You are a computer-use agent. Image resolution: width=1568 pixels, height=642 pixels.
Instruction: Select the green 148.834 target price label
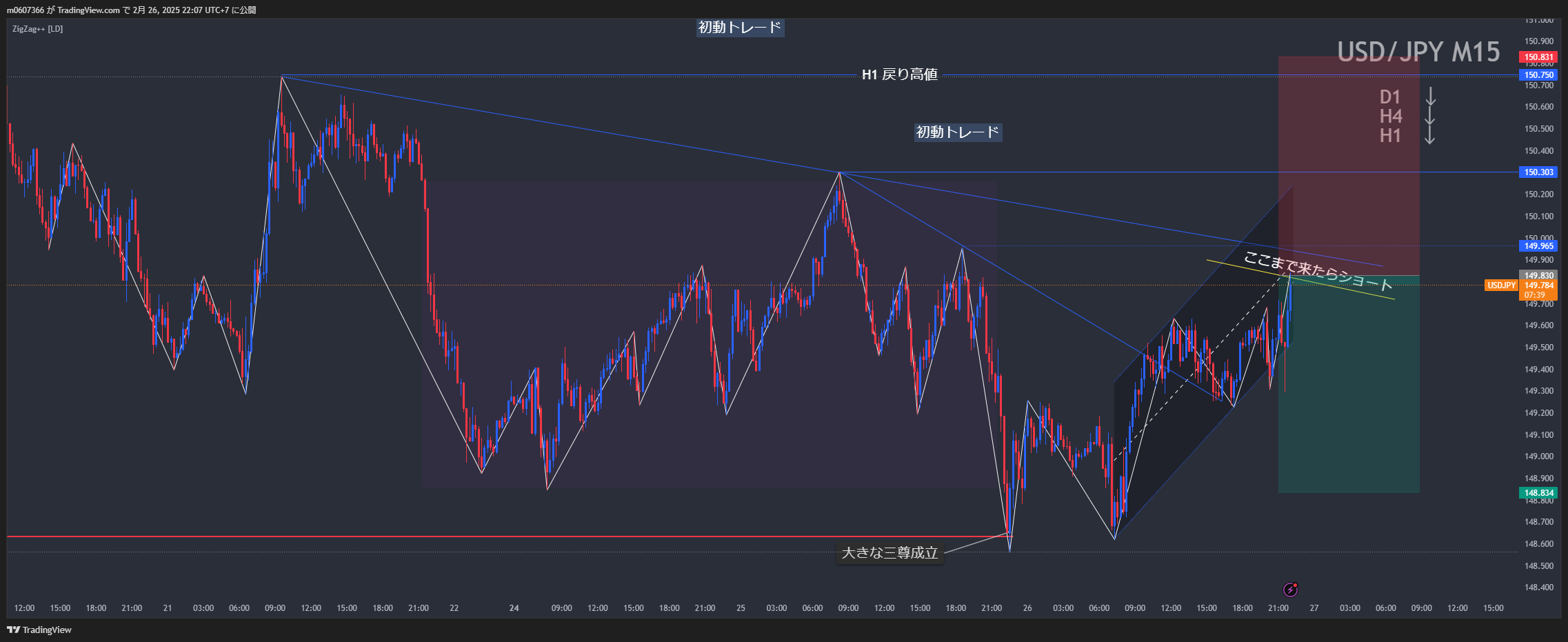pos(1538,493)
